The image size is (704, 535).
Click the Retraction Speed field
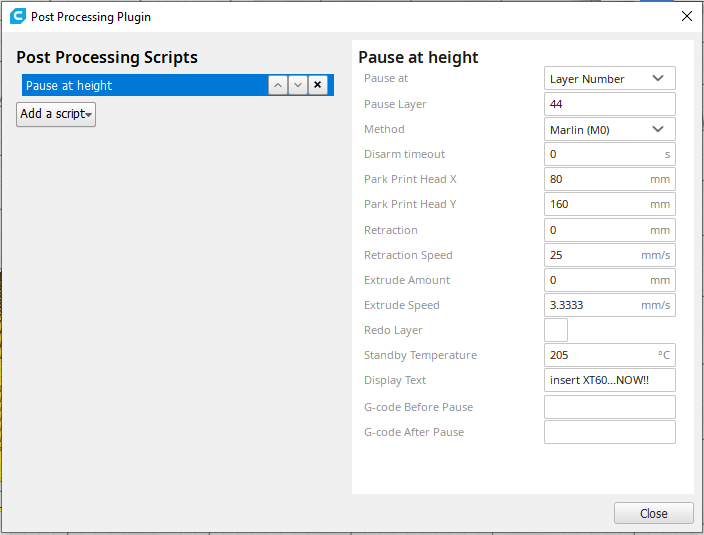pos(610,255)
